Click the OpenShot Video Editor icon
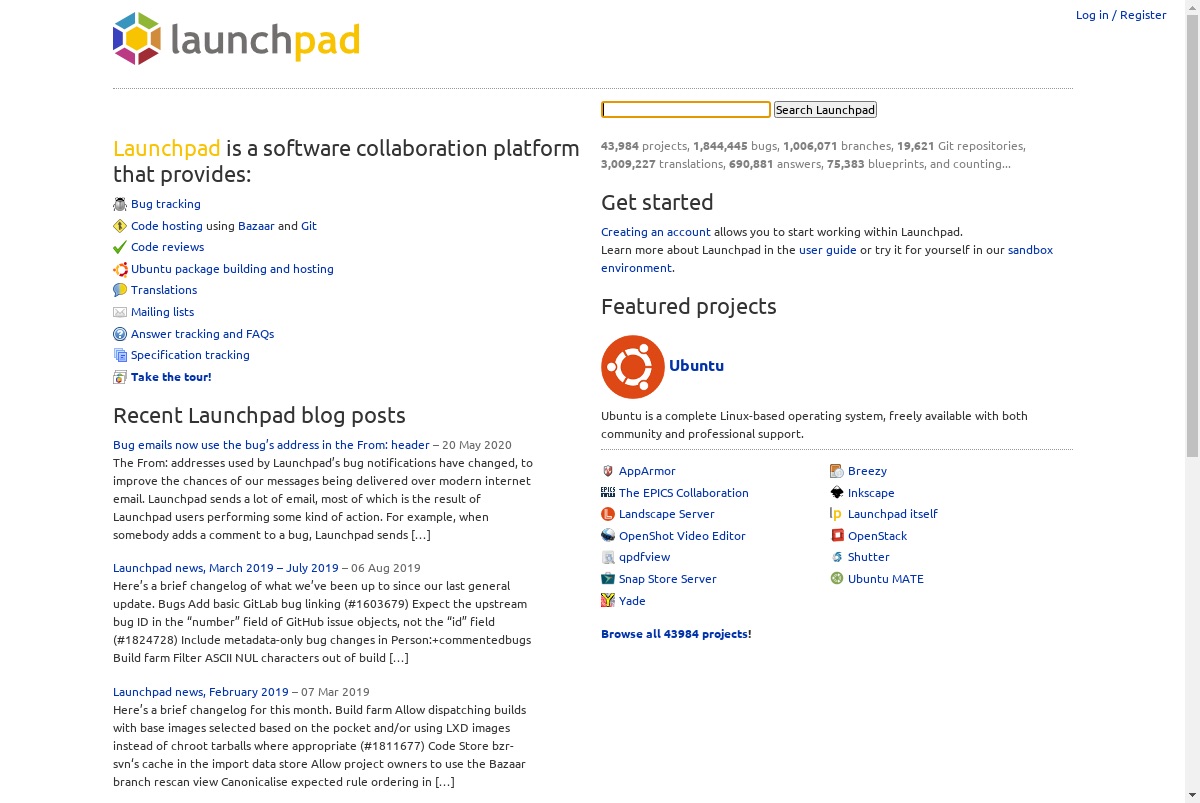 coord(608,536)
